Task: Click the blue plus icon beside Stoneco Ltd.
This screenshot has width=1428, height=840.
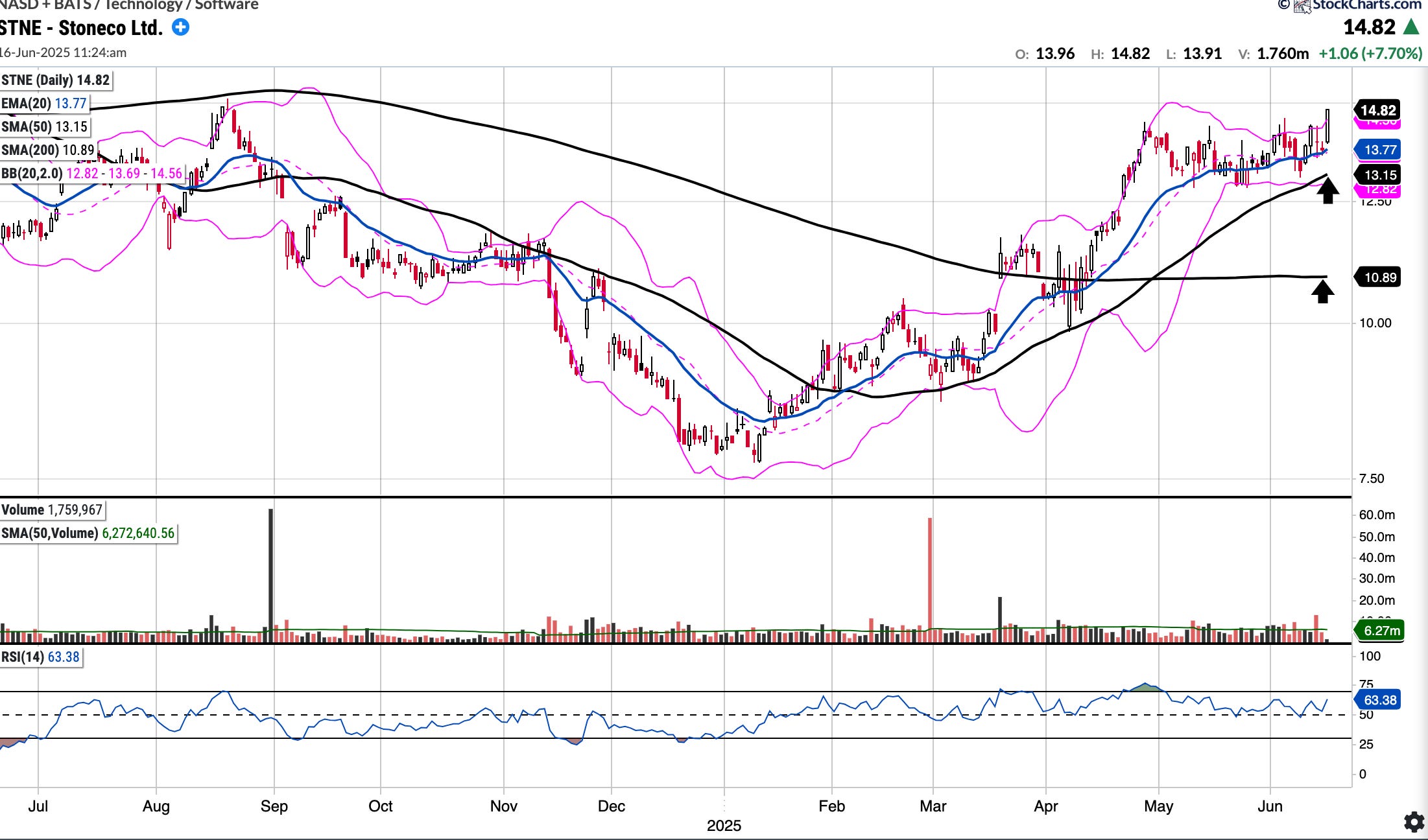Action: pos(180,27)
